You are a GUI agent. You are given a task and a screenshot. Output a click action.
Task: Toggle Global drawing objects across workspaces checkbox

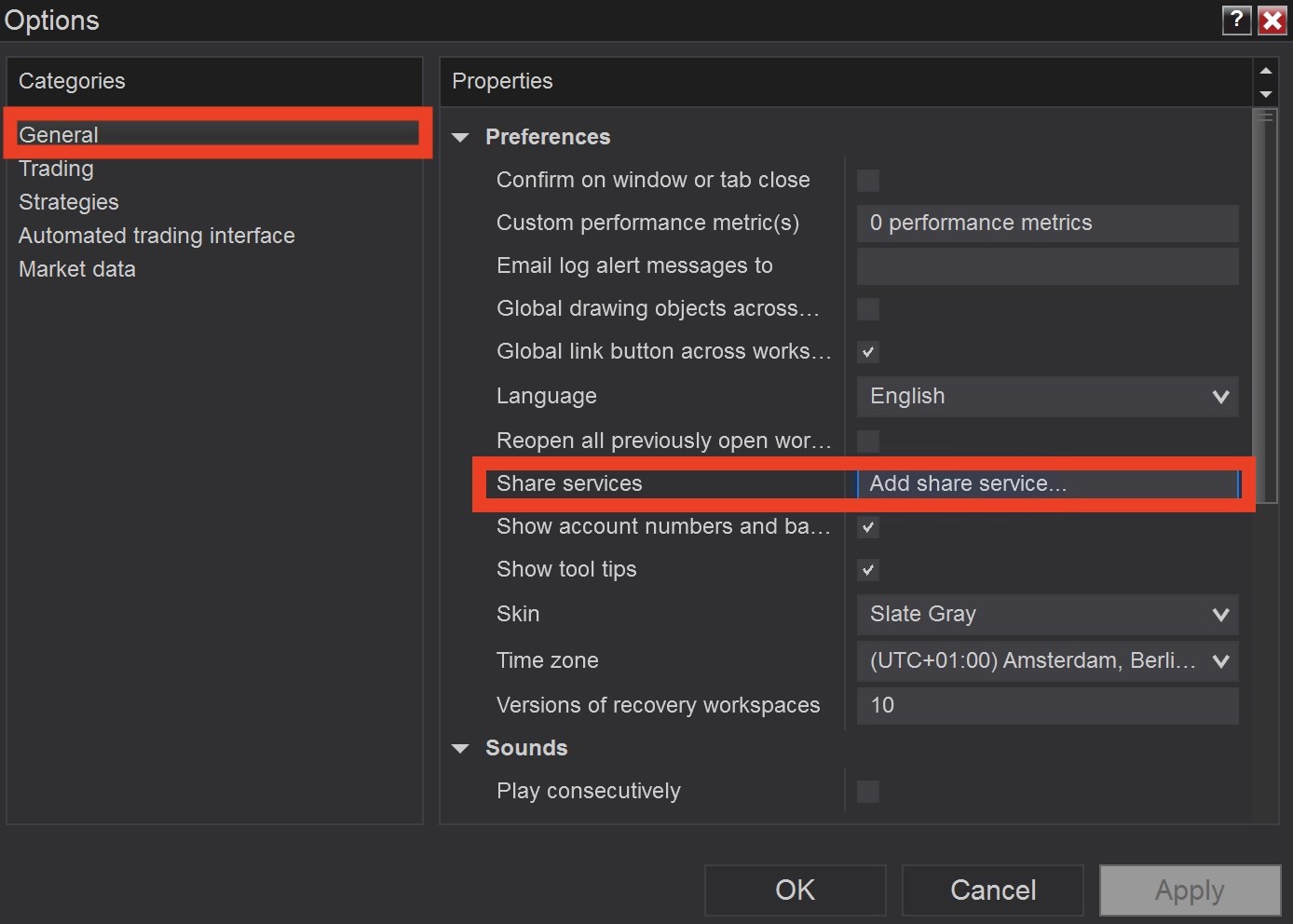868,309
